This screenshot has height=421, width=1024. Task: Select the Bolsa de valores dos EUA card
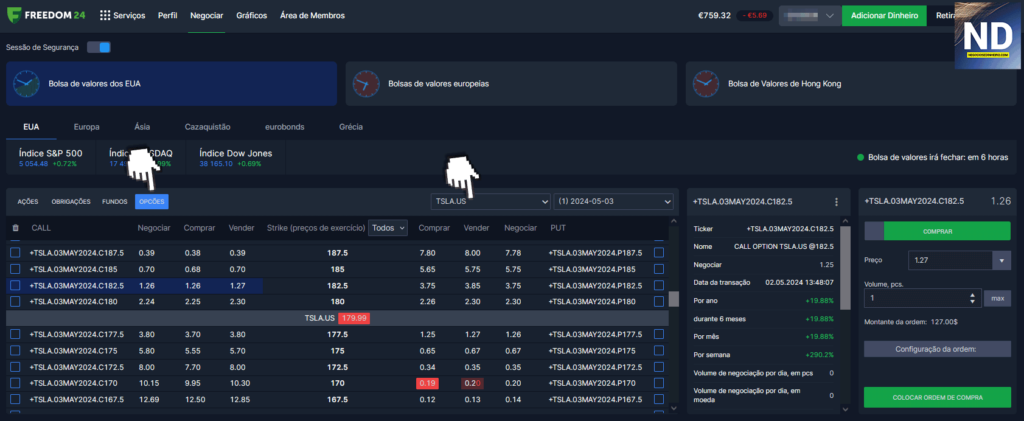coord(172,84)
